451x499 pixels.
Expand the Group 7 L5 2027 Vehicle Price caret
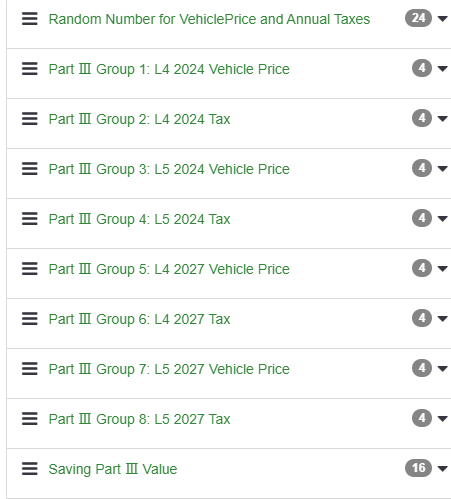442,369
